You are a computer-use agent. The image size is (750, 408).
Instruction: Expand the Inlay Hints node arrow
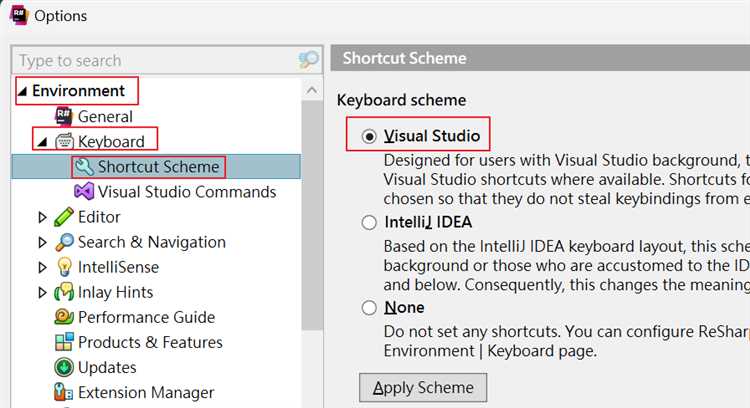click(x=42, y=292)
